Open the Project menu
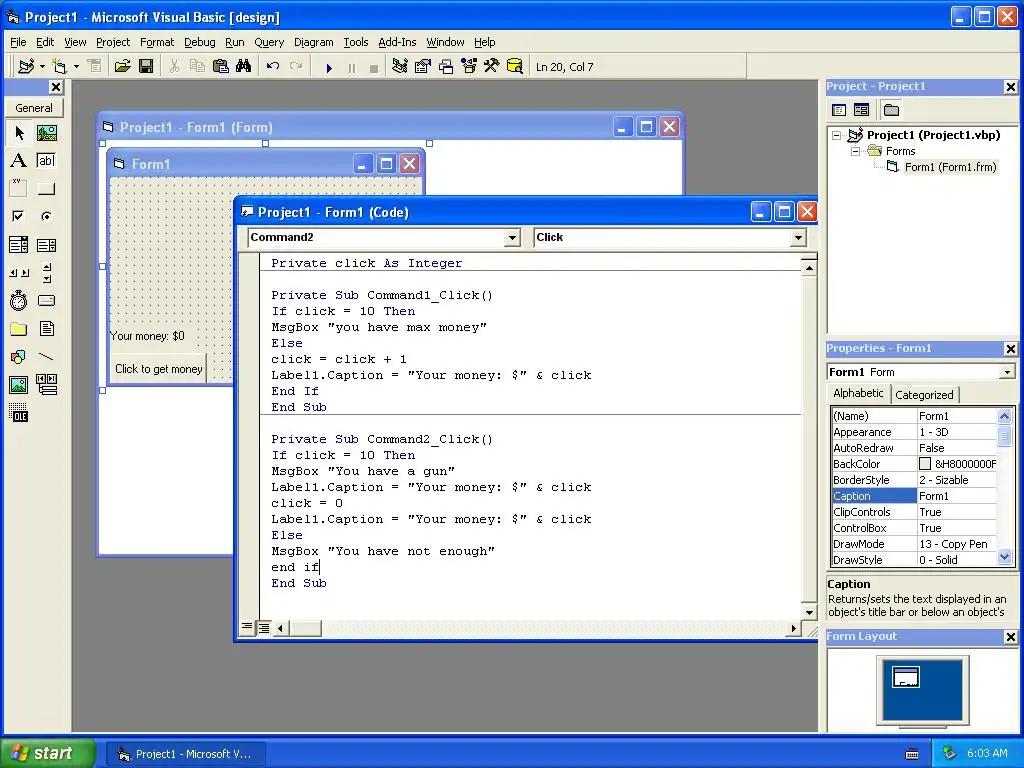The width and height of the screenshot is (1024, 768). [x=113, y=42]
